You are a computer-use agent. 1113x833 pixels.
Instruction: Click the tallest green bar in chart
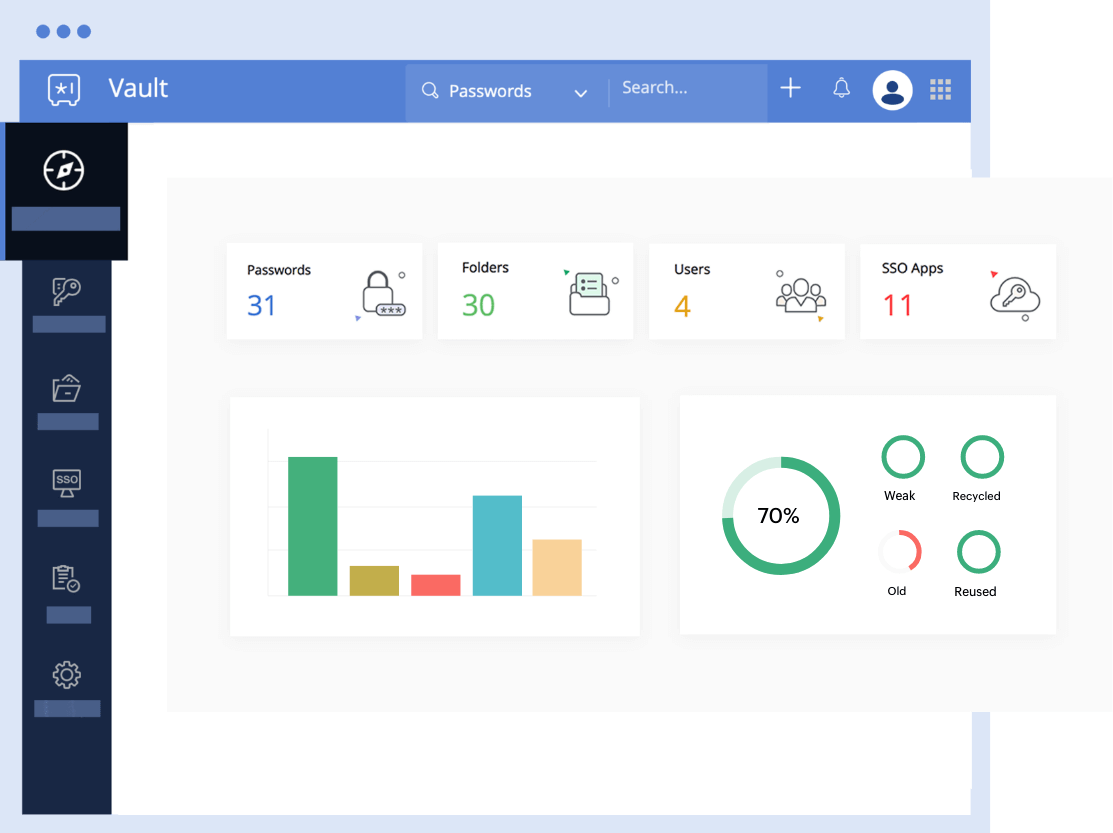[312, 526]
